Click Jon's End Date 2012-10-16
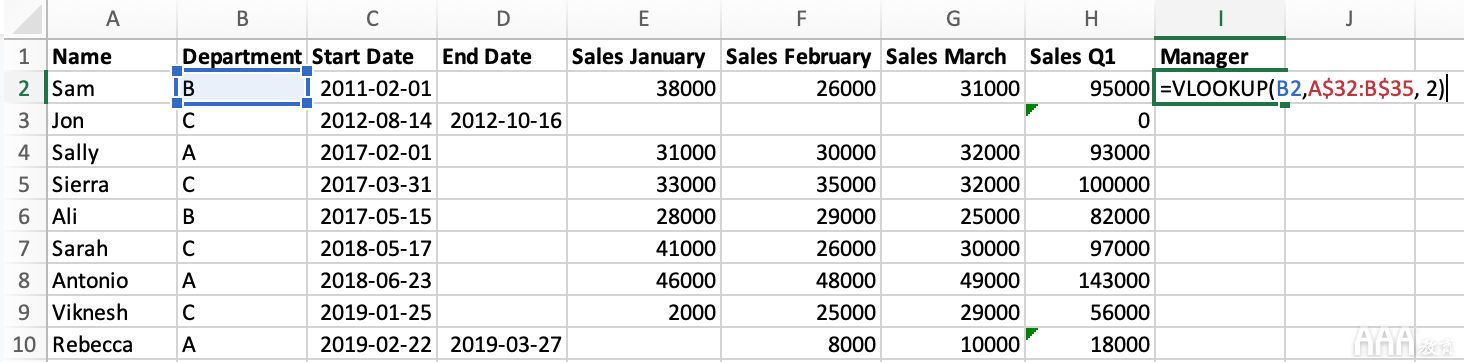Image resolution: width=1464 pixels, height=362 pixels. 503,120
